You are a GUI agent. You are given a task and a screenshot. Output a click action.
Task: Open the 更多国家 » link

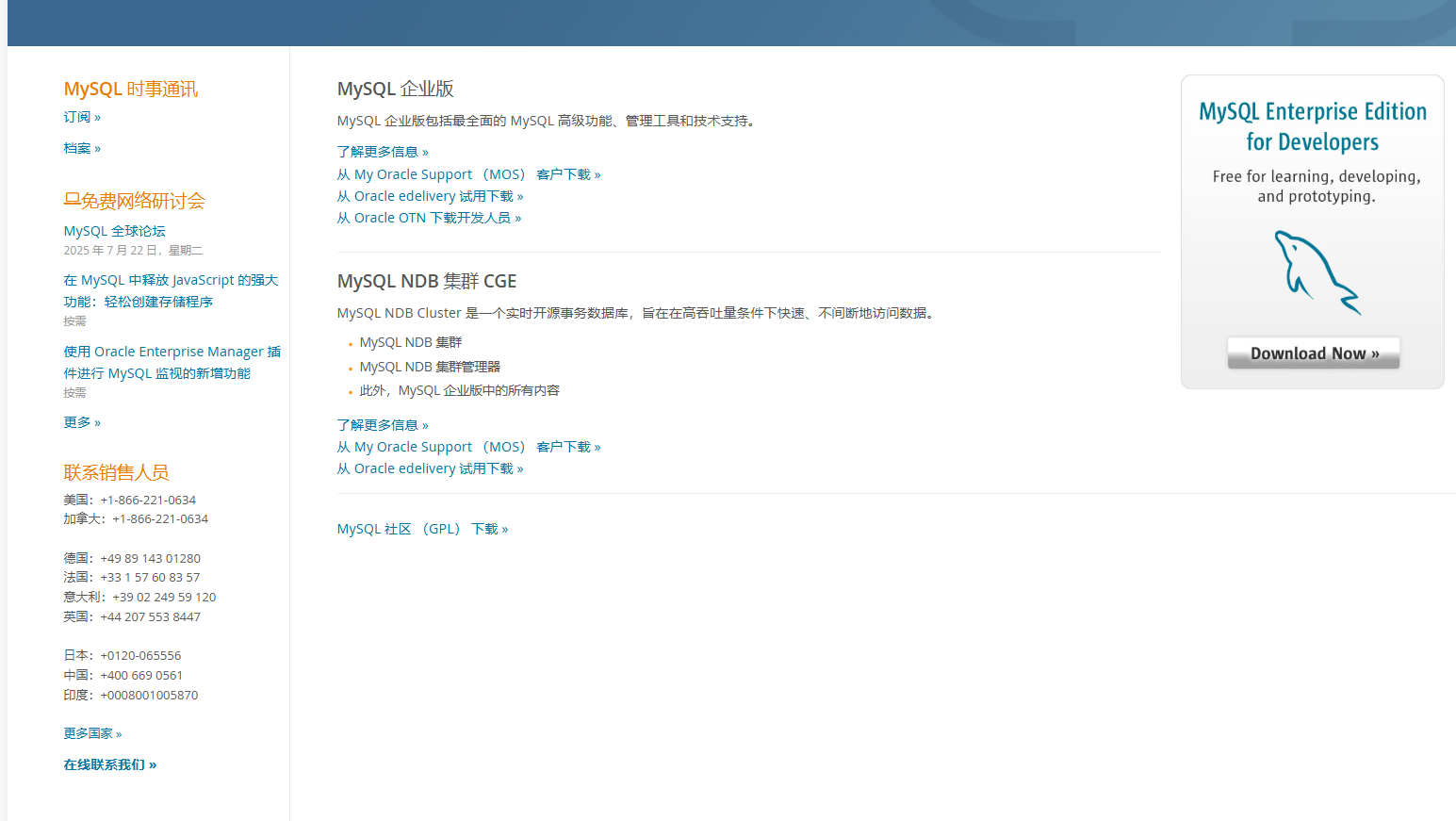(92, 733)
